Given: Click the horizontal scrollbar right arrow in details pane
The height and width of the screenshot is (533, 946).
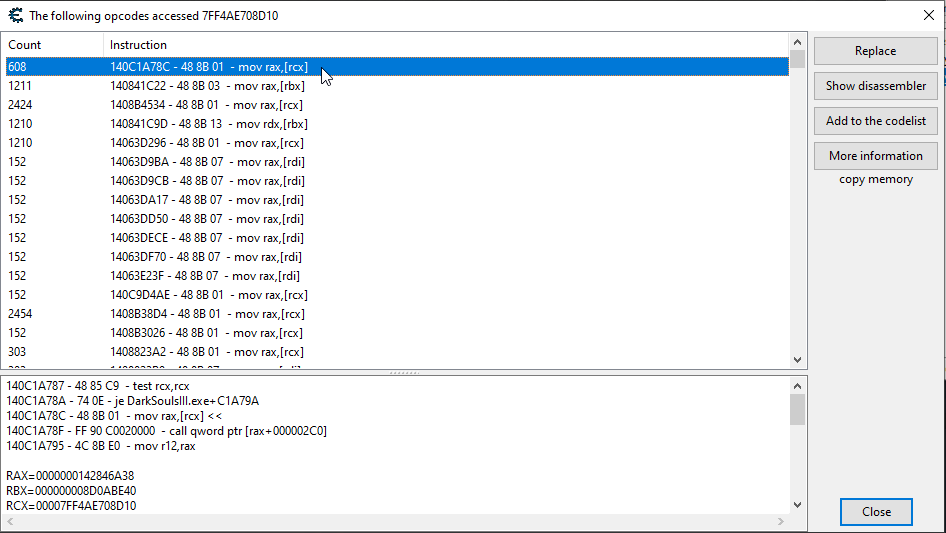Looking at the screenshot, I should 782,523.
